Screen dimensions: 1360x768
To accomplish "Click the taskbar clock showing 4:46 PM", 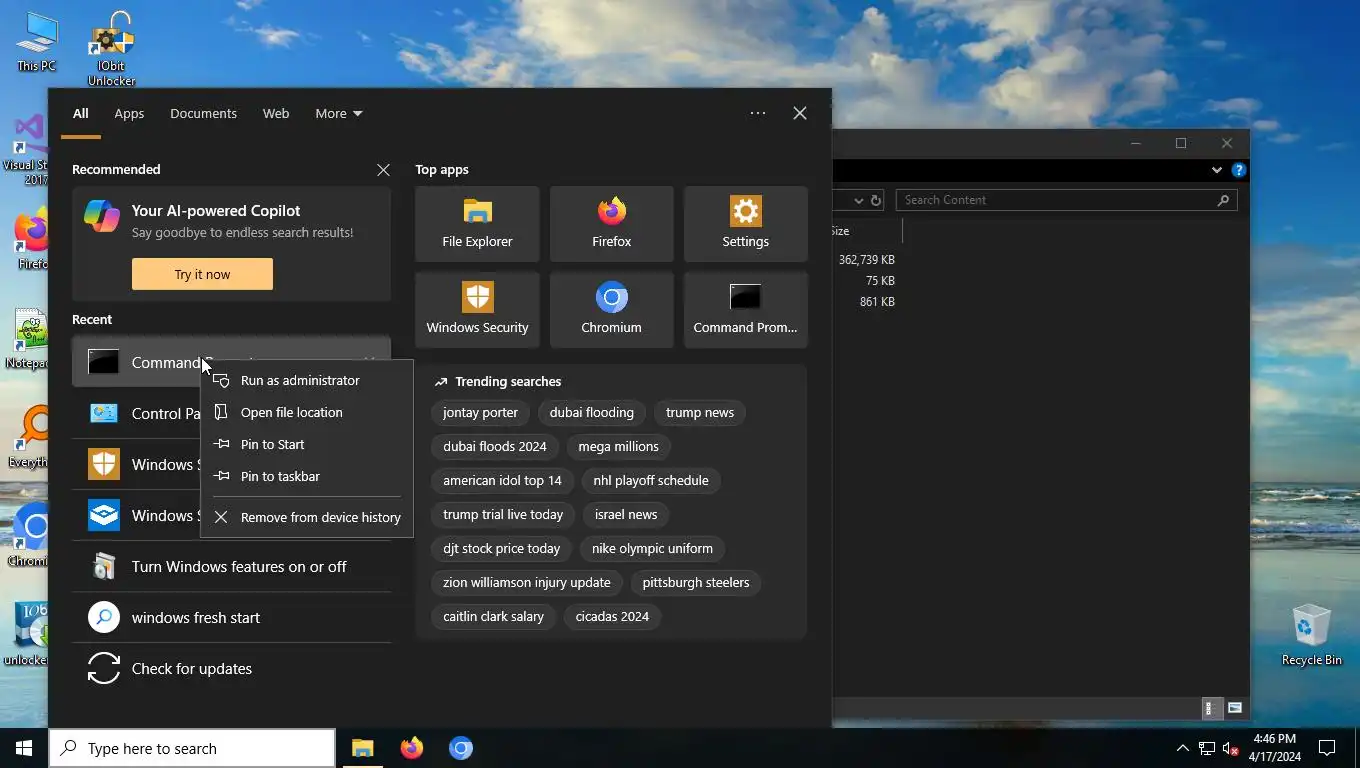I will point(1275,748).
